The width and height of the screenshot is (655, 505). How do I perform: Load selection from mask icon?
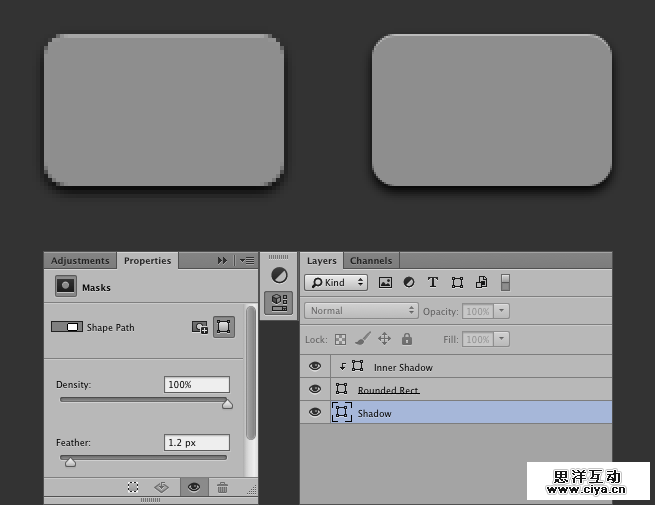(133, 487)
